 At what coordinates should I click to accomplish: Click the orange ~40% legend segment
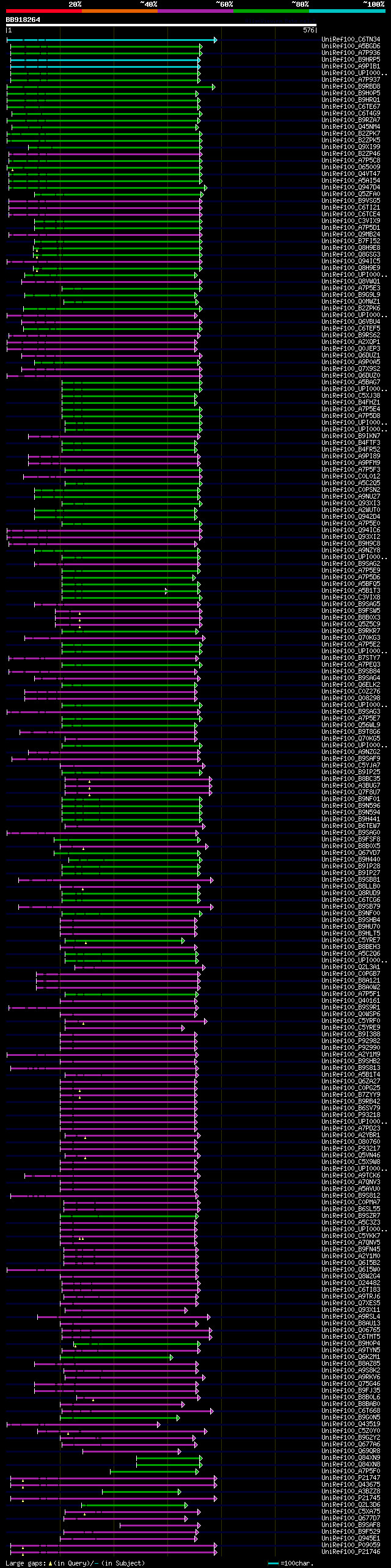pos(120,11)
